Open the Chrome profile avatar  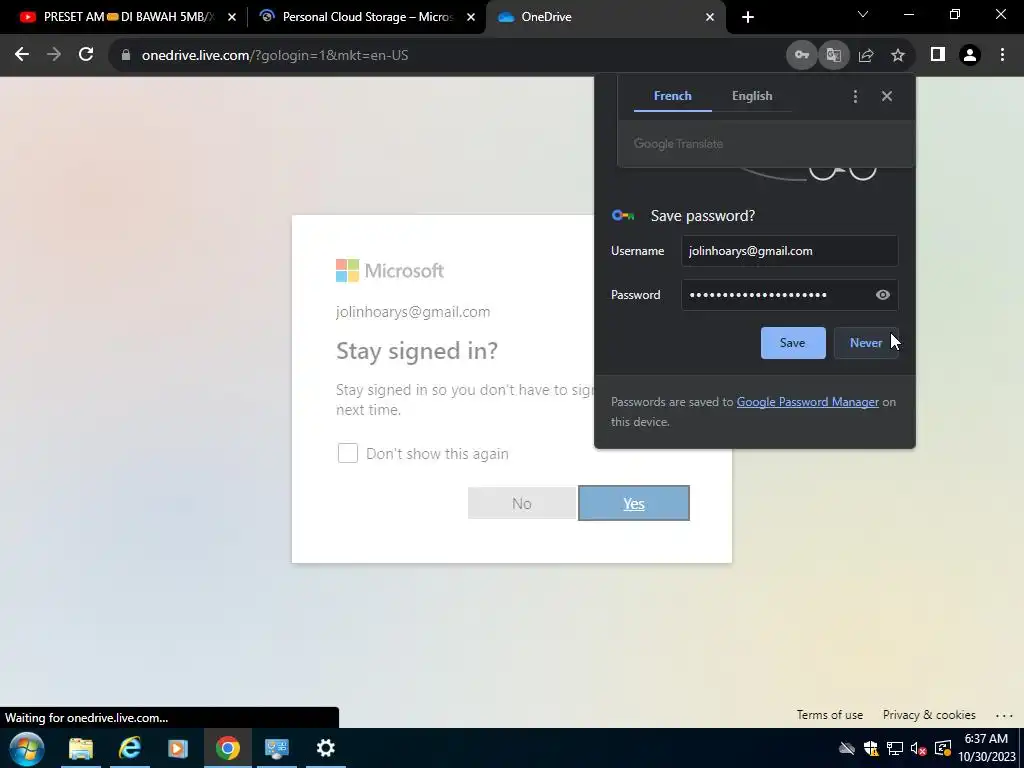[x=970, y=56]
